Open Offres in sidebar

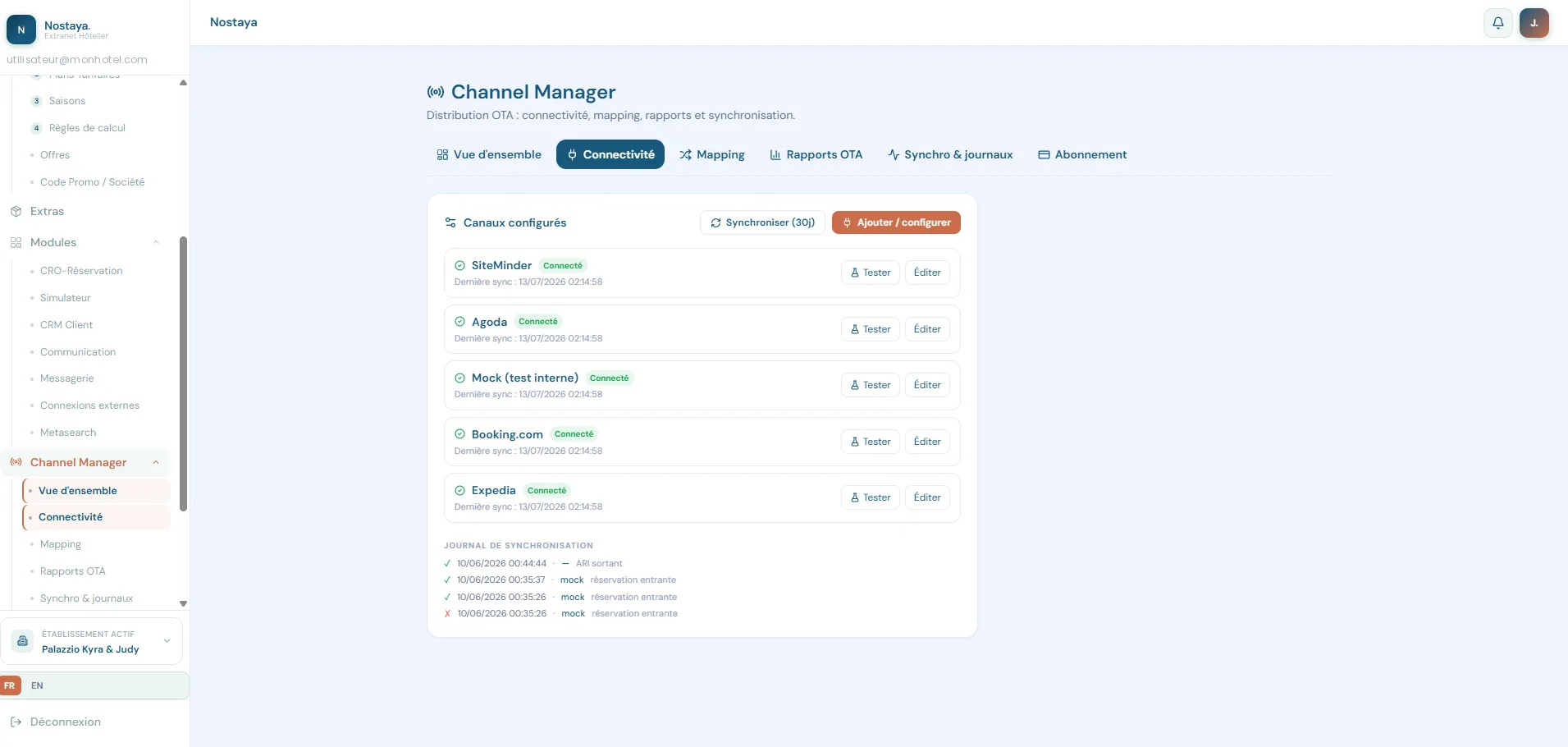point(55,155)
